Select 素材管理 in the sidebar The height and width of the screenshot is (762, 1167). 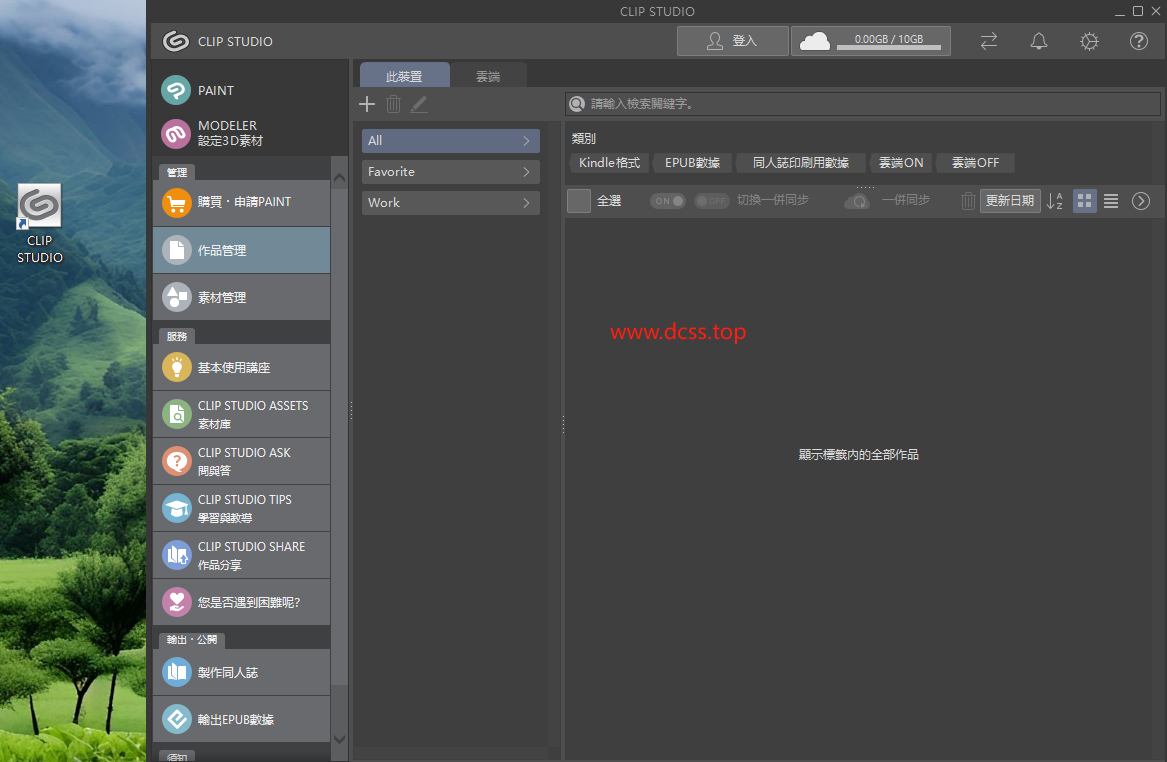[241, 297]
